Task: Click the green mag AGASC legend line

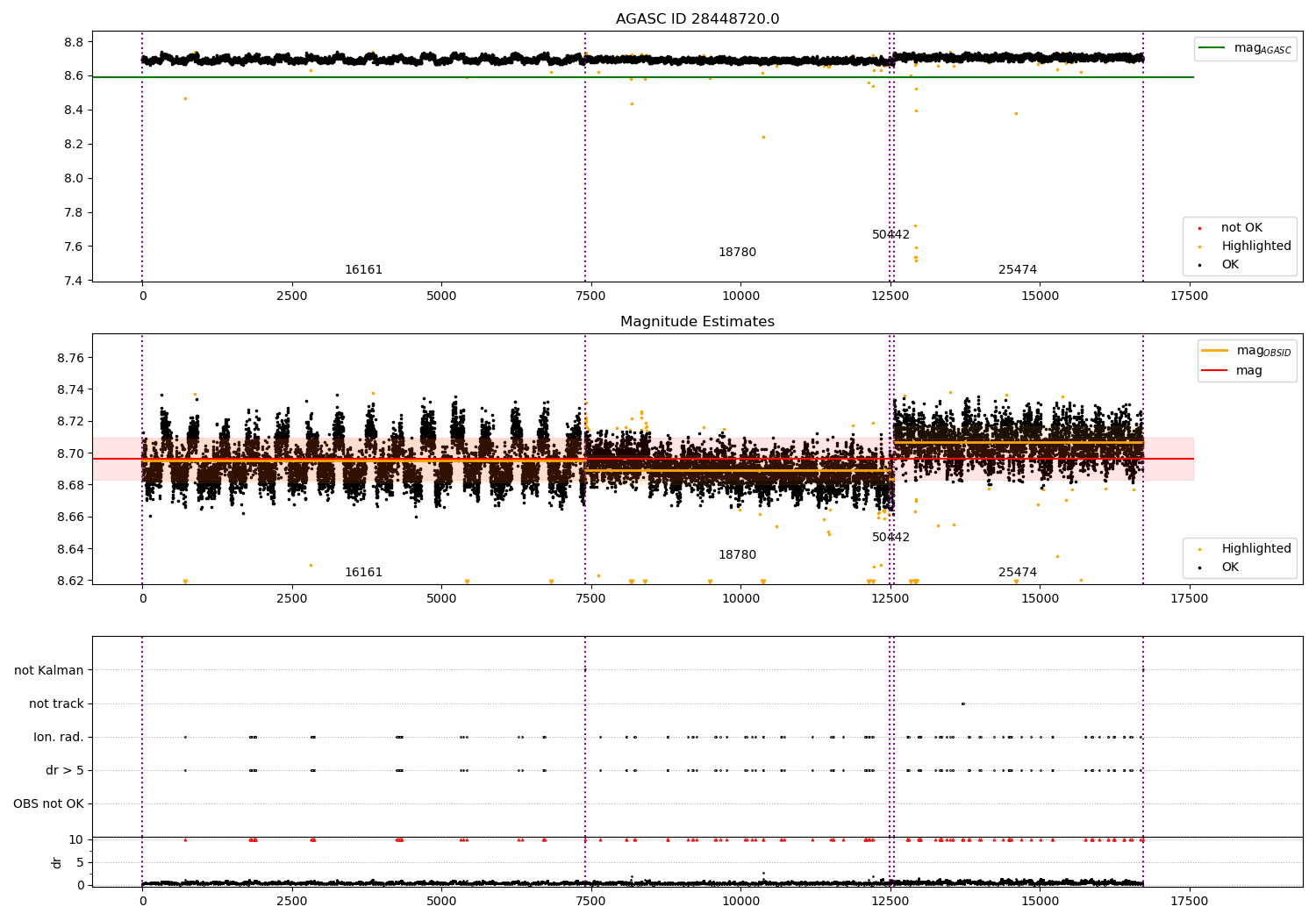Action: coord(1212,48)
